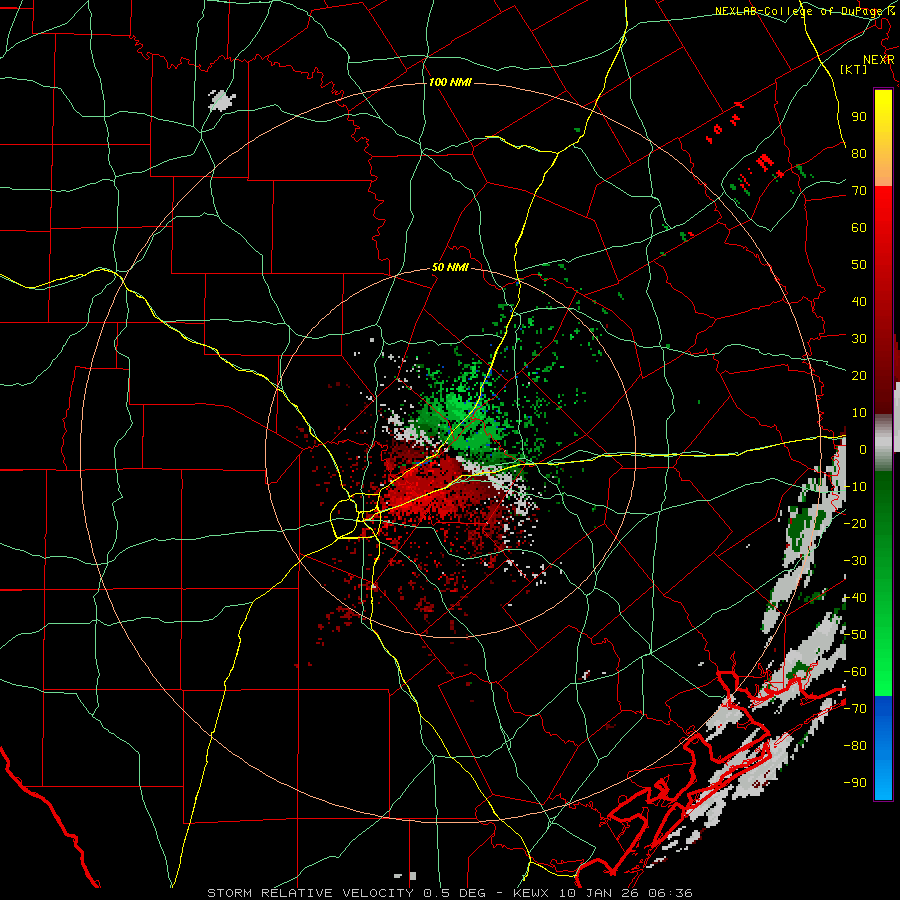Select the positive 10 knot scale value
The height and width of the screenshot is (900, 900).
click(x=859, y=413)
